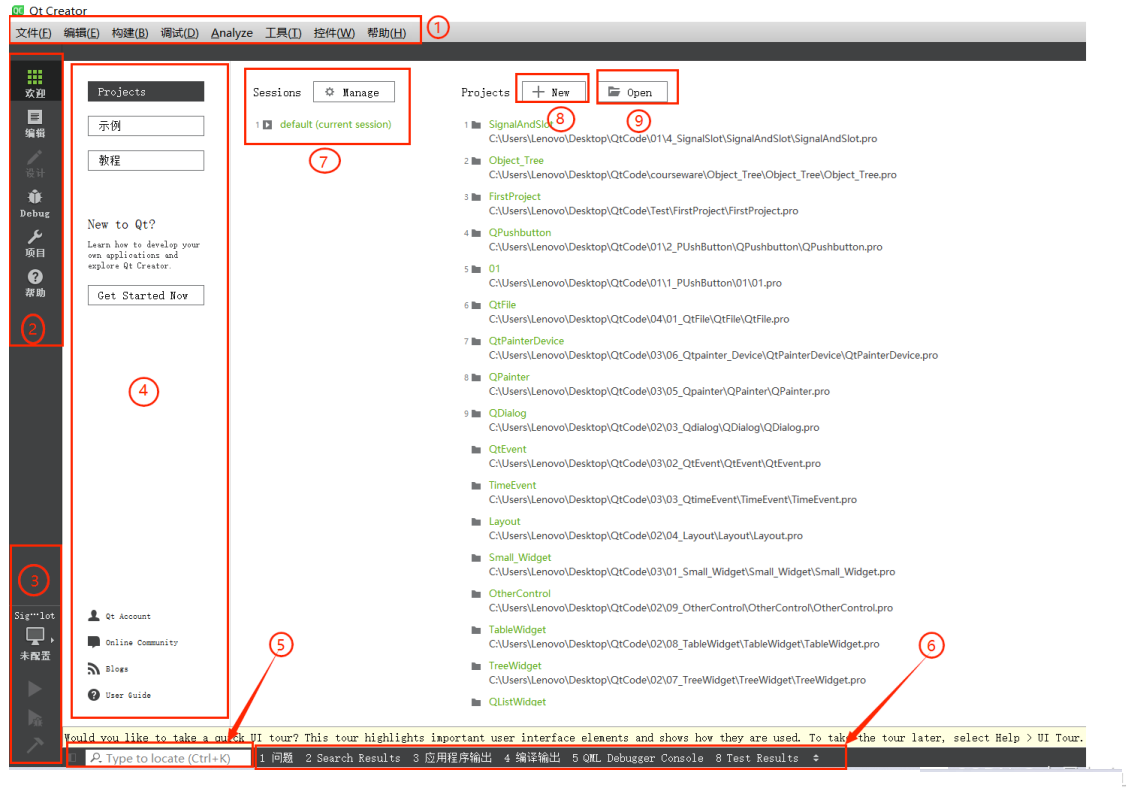Click the QtPainterDevice project link
This screenshot has width=1130, height=797.
[x=526, y=341]
